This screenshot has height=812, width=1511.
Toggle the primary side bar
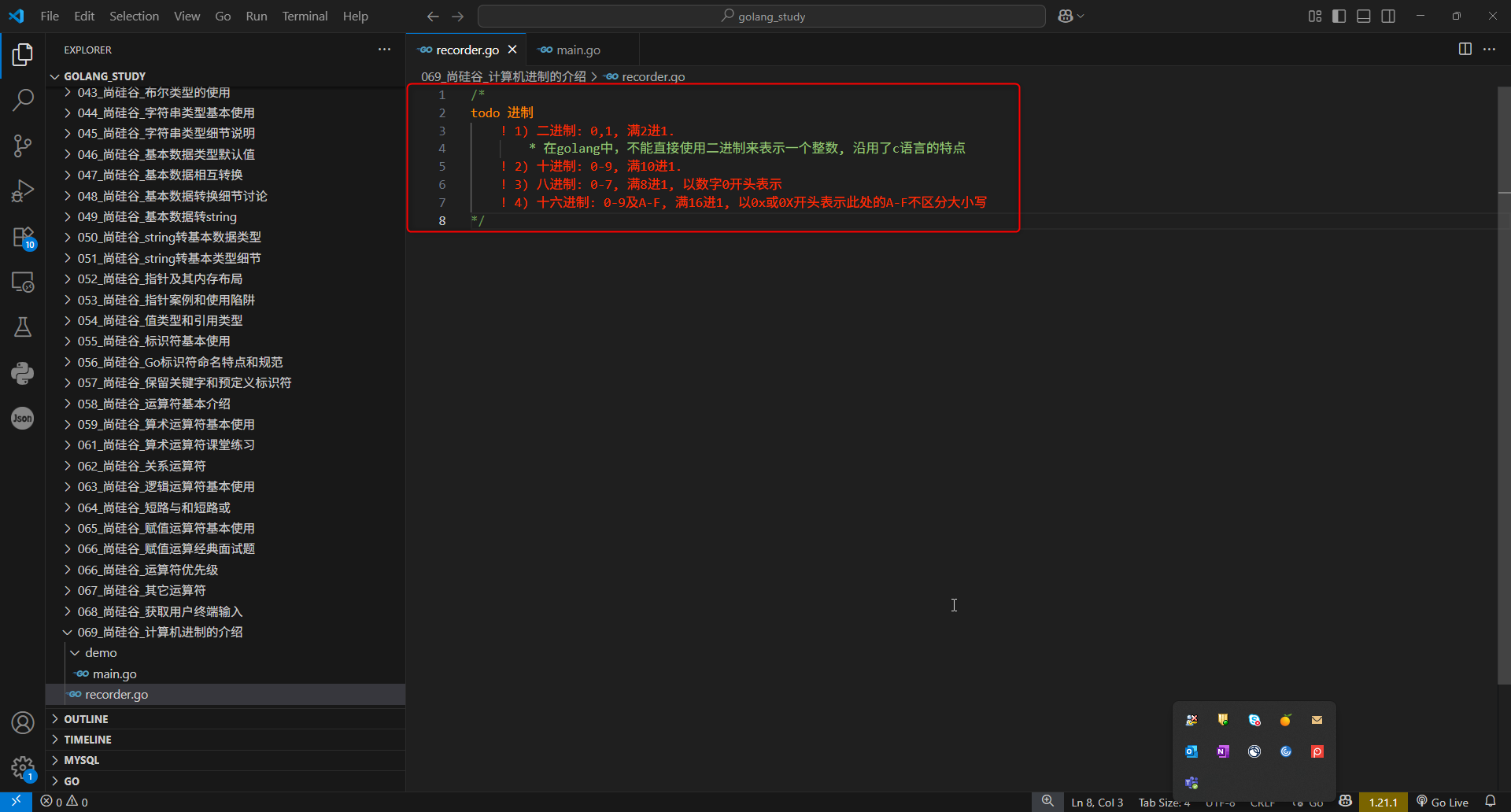point(1339,16)
